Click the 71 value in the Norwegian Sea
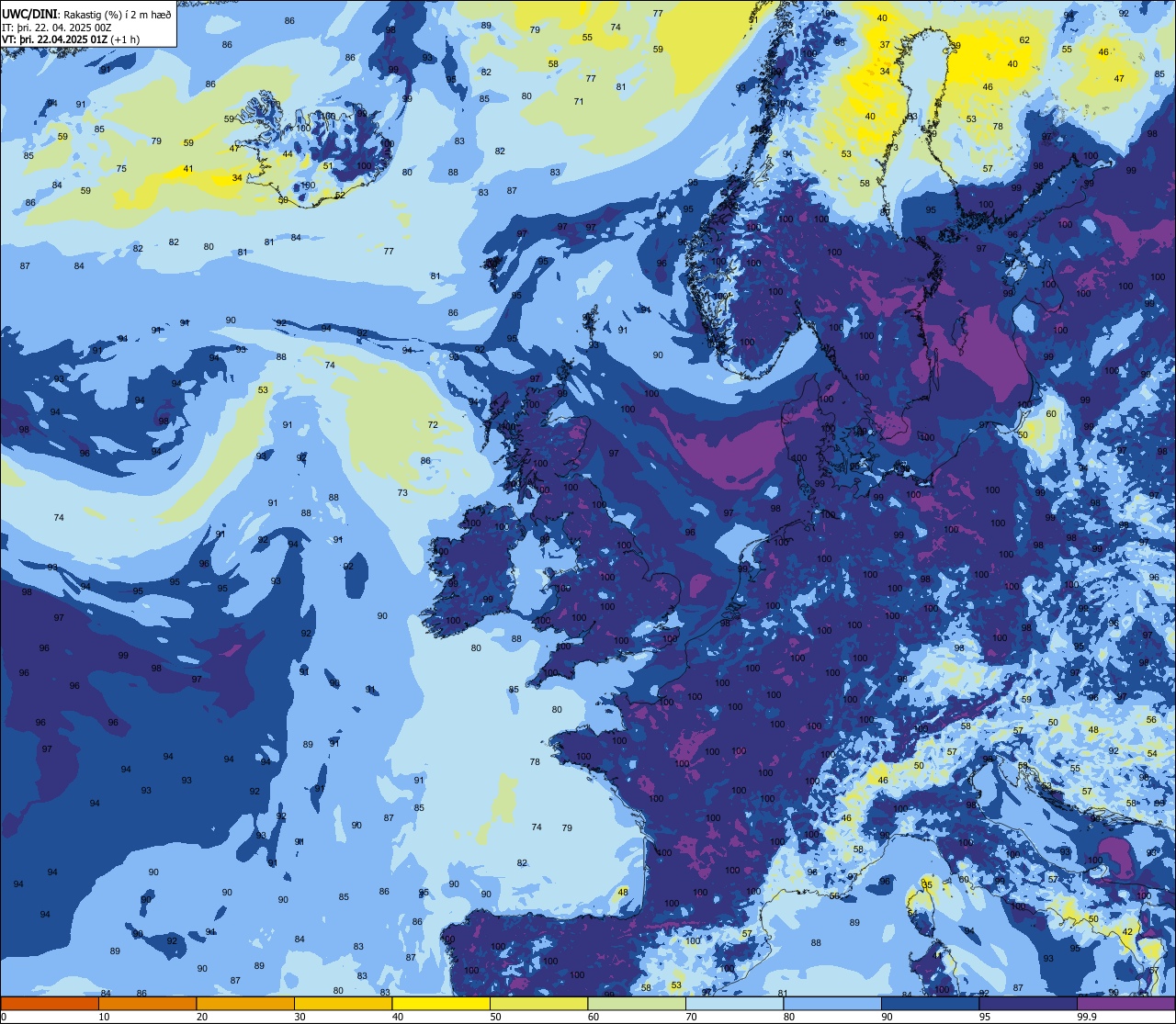 [579, 102]
